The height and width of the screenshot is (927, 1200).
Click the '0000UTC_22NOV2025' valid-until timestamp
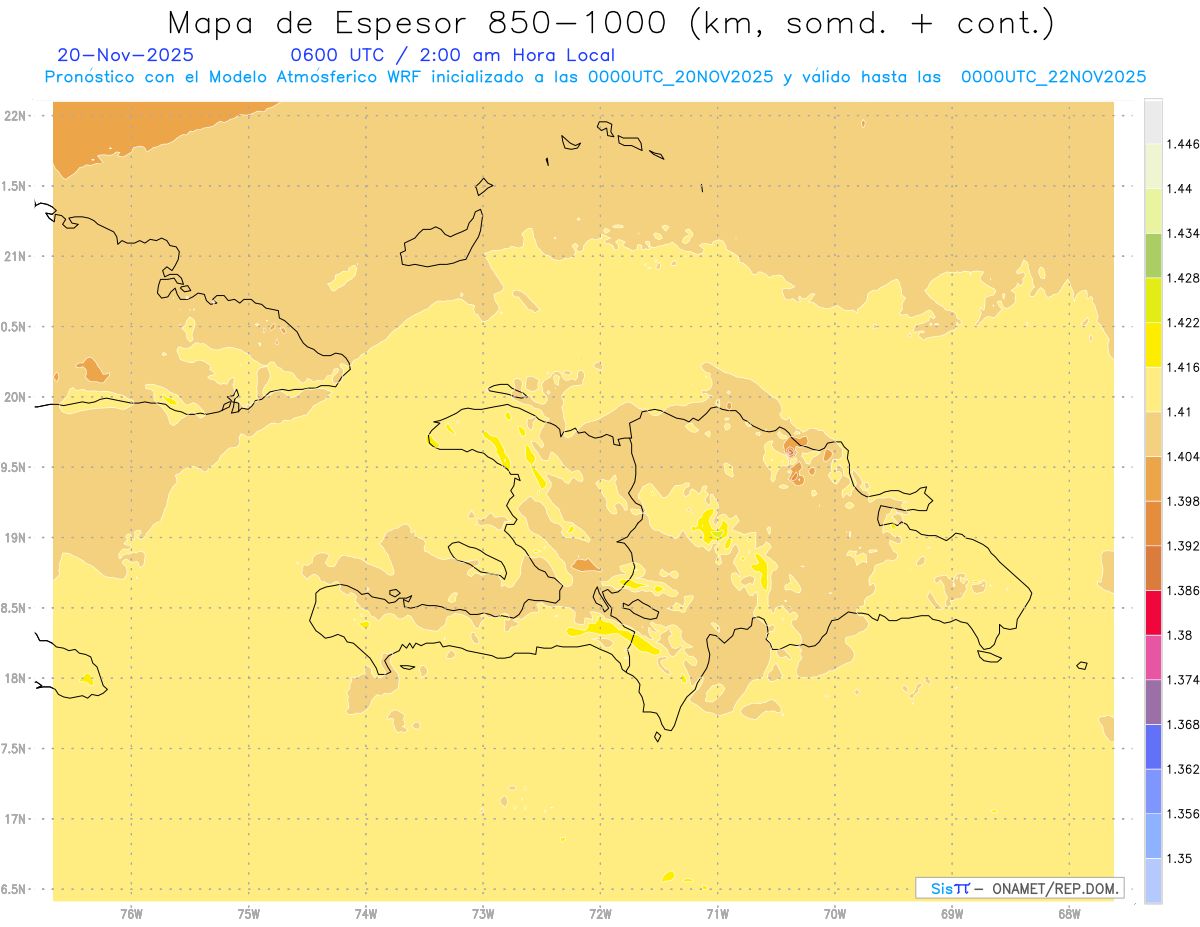[x=1053, y=77]
